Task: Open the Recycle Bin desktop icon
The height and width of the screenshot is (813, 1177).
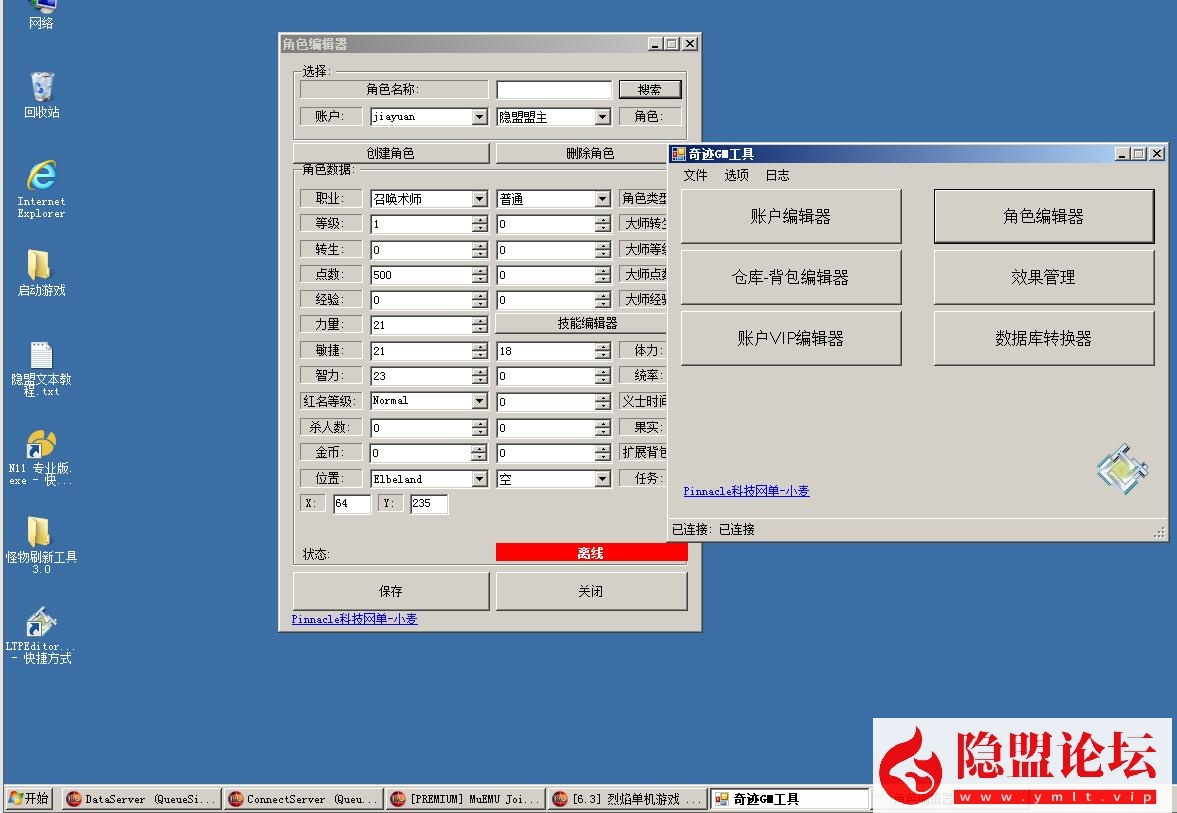Action: pyautogui.click(x=41, y=88)
